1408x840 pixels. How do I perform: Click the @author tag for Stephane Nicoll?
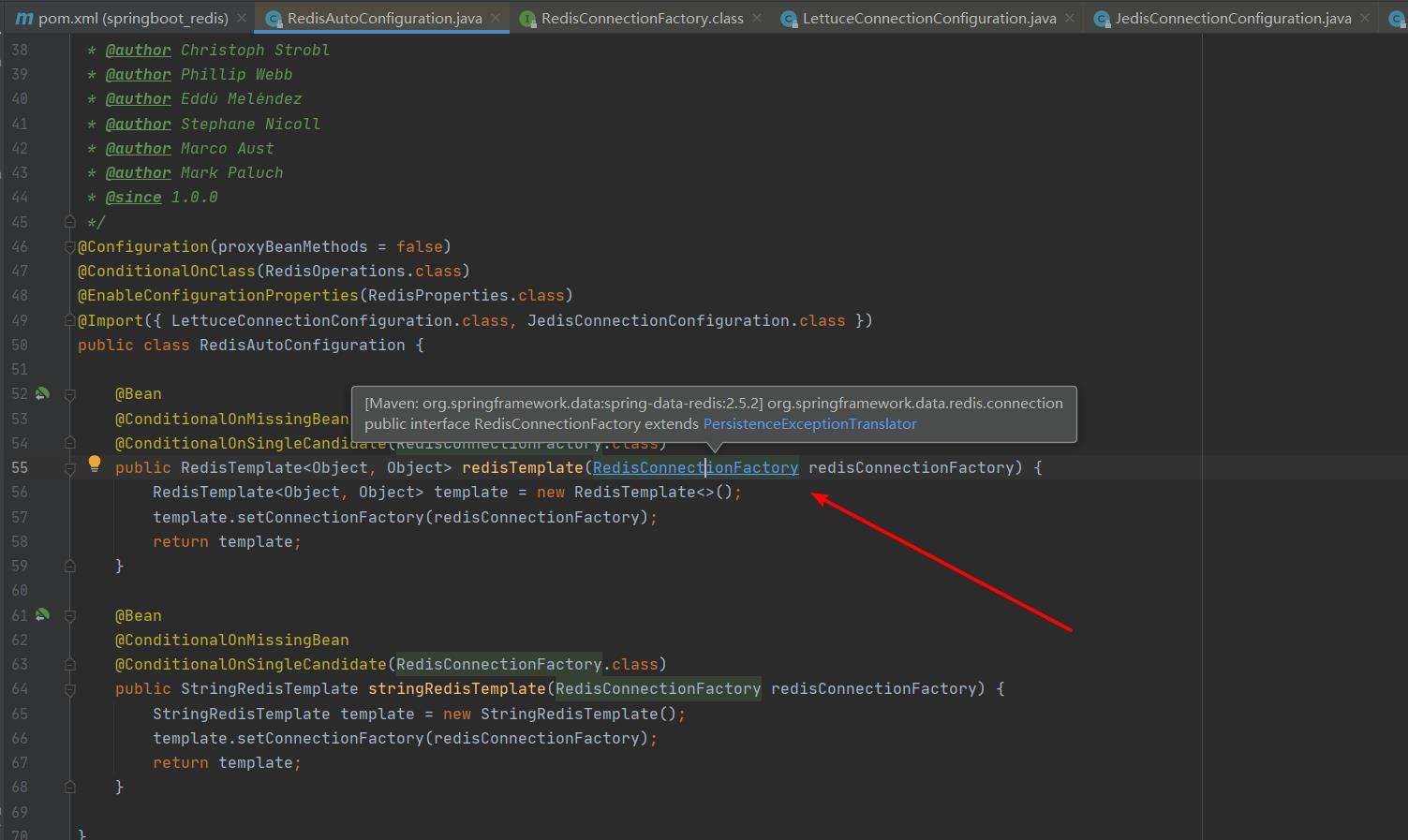pos(138,124)
